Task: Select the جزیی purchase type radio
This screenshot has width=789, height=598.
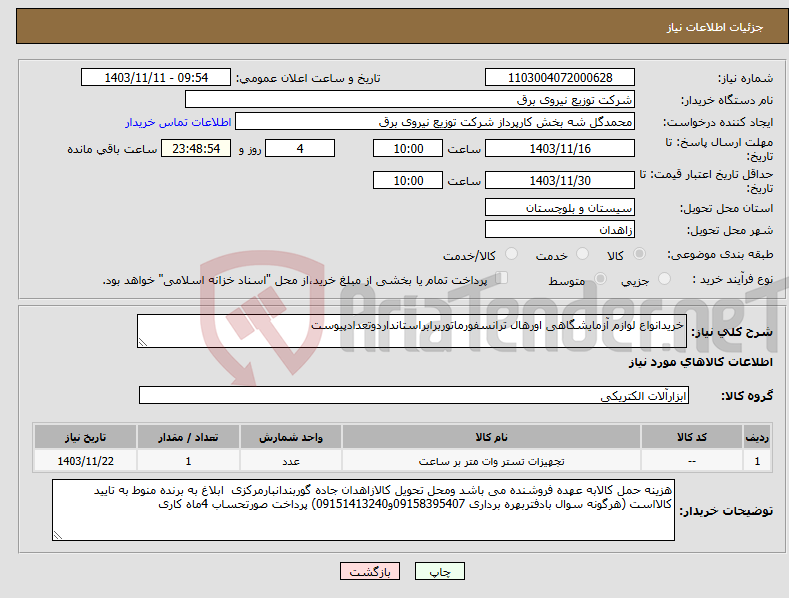Action: pyautogui.click(x=664, y=278)
